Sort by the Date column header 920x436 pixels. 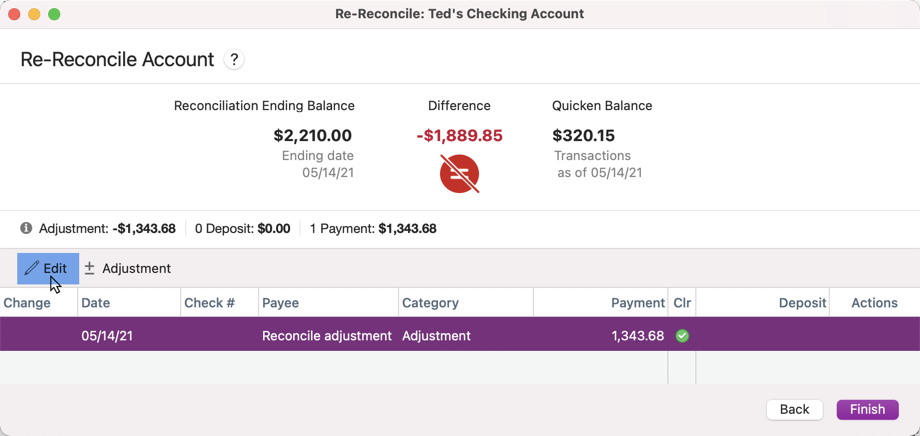(x=96, y=303)
